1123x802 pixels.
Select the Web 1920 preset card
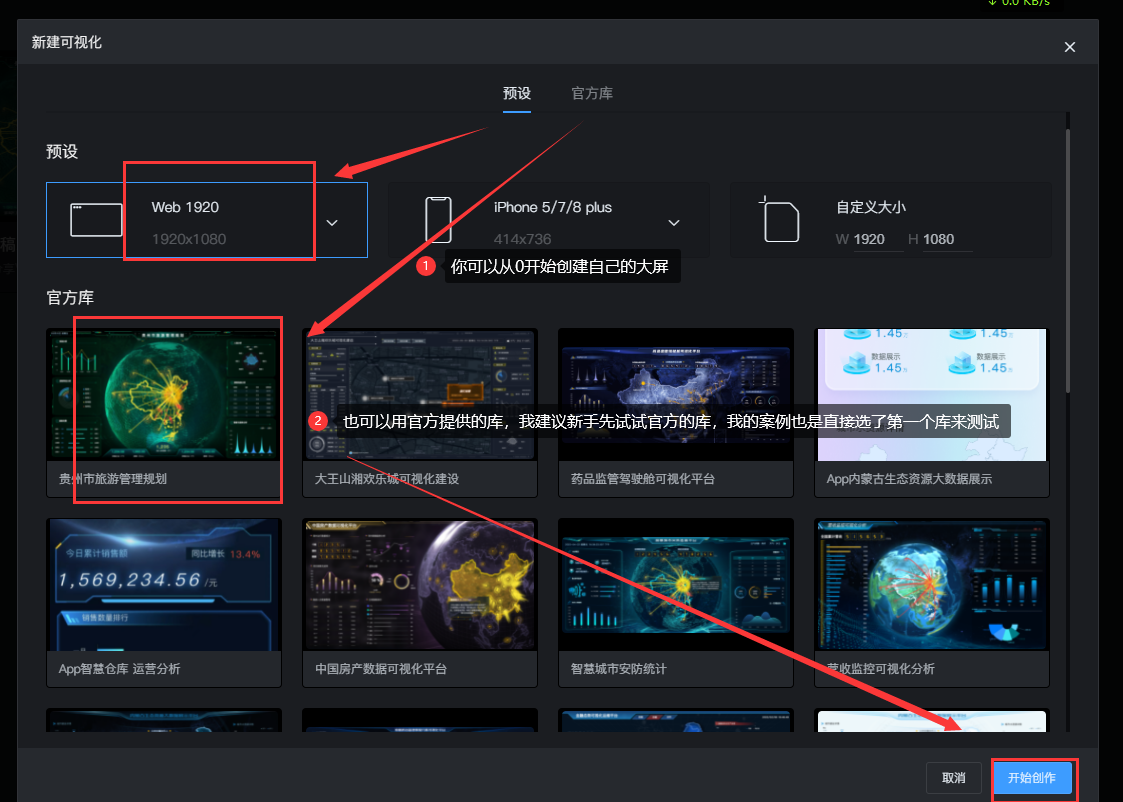pyautogui.click(x=207, y=220)
